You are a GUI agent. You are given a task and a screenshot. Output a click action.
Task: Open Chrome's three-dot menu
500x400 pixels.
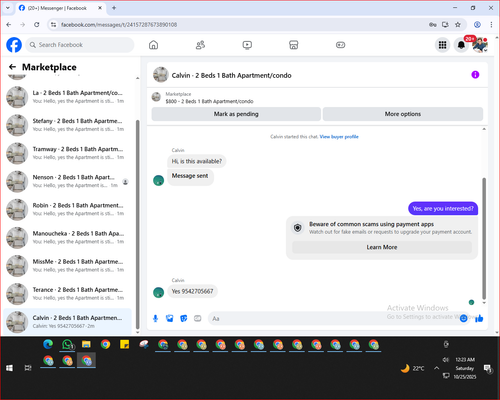point(491,25)
